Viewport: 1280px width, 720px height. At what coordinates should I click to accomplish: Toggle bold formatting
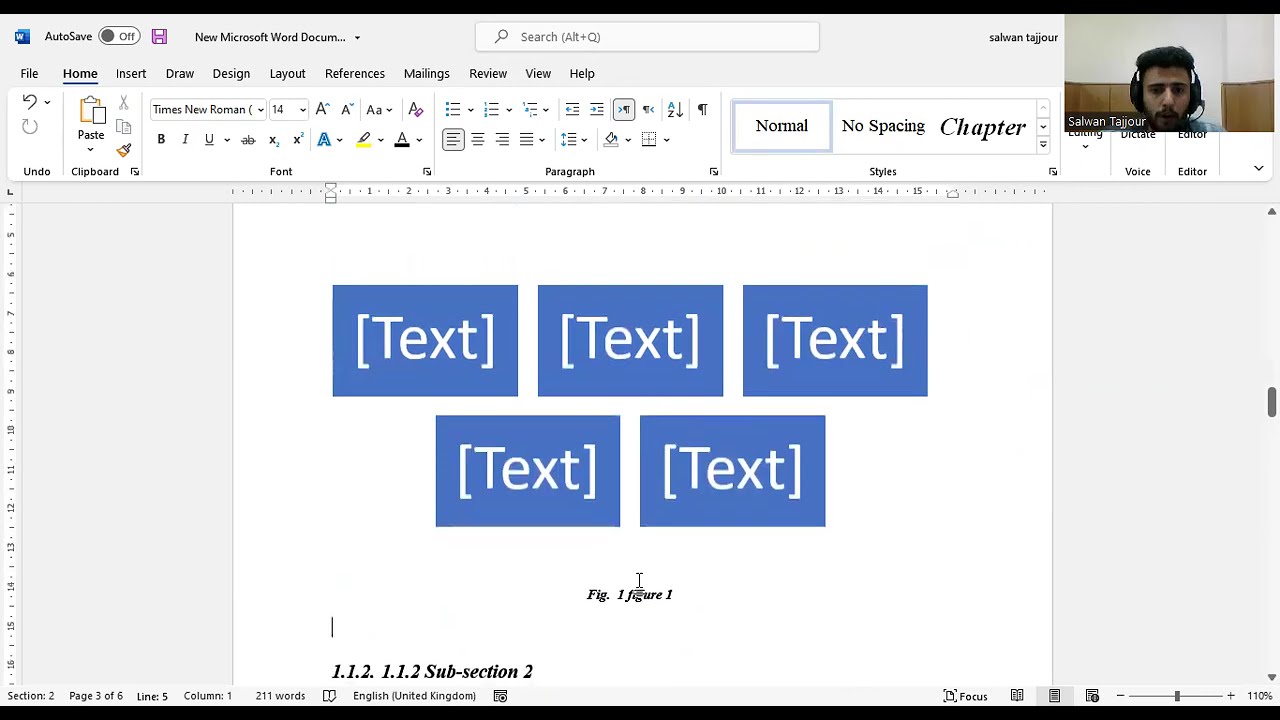click(x=161, y=140)
